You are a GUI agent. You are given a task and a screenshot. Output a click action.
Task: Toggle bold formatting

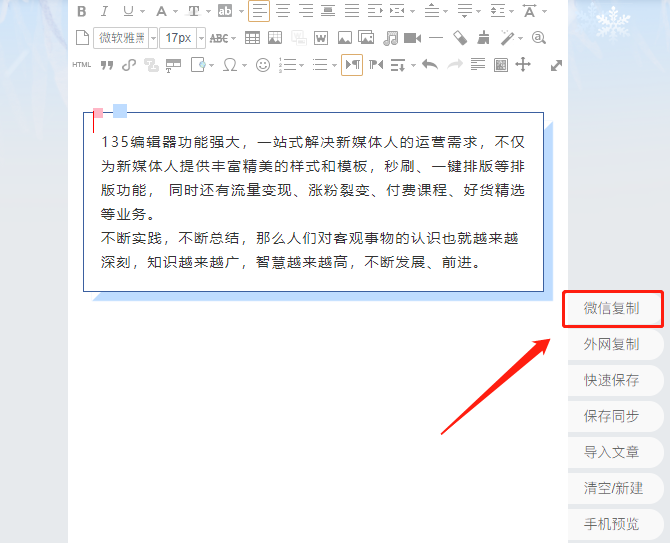click(82, 11)
